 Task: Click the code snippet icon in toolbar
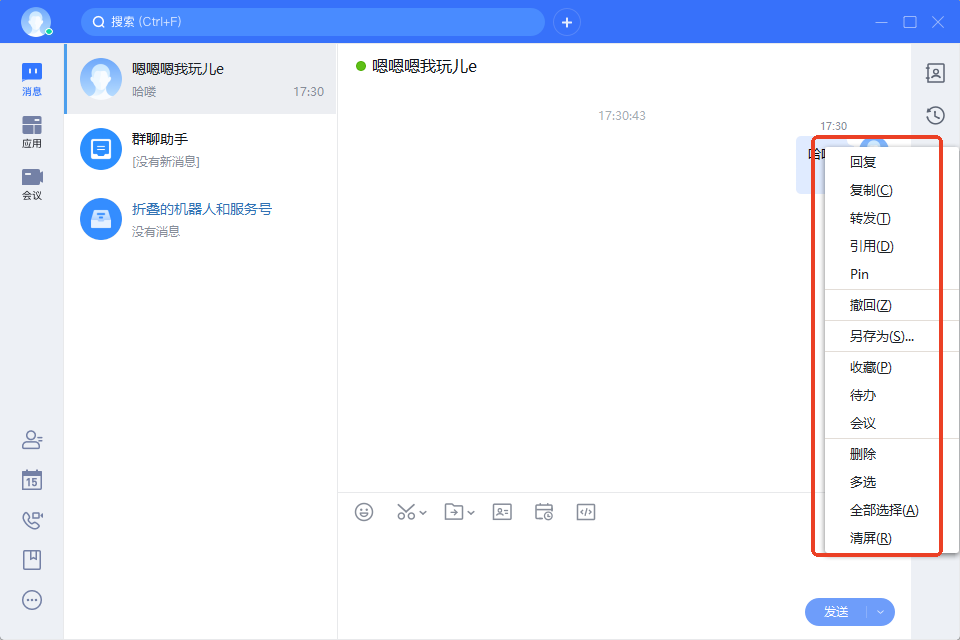[586, 512]
